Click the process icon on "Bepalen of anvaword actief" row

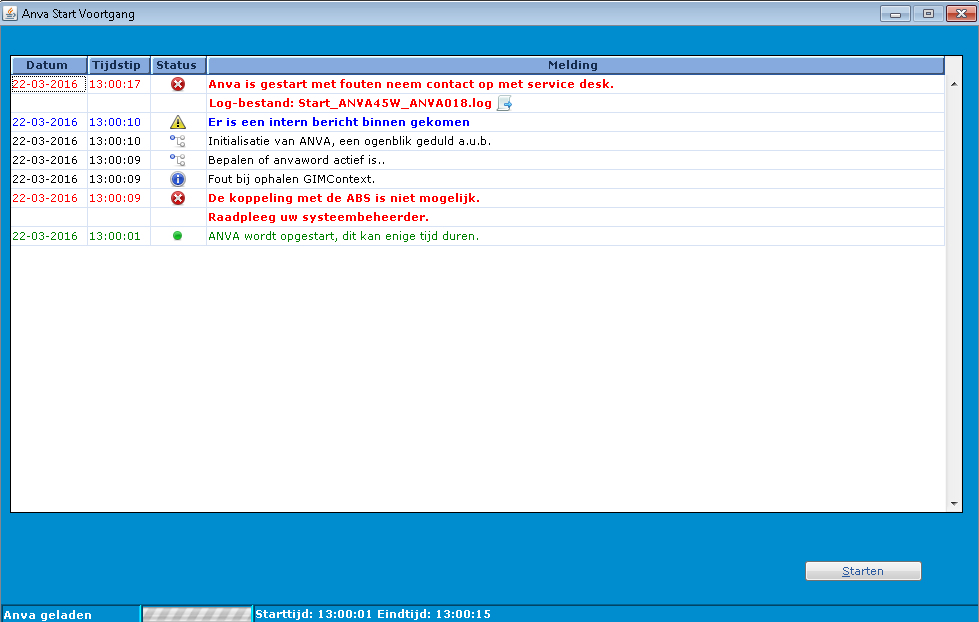point(177,160)
